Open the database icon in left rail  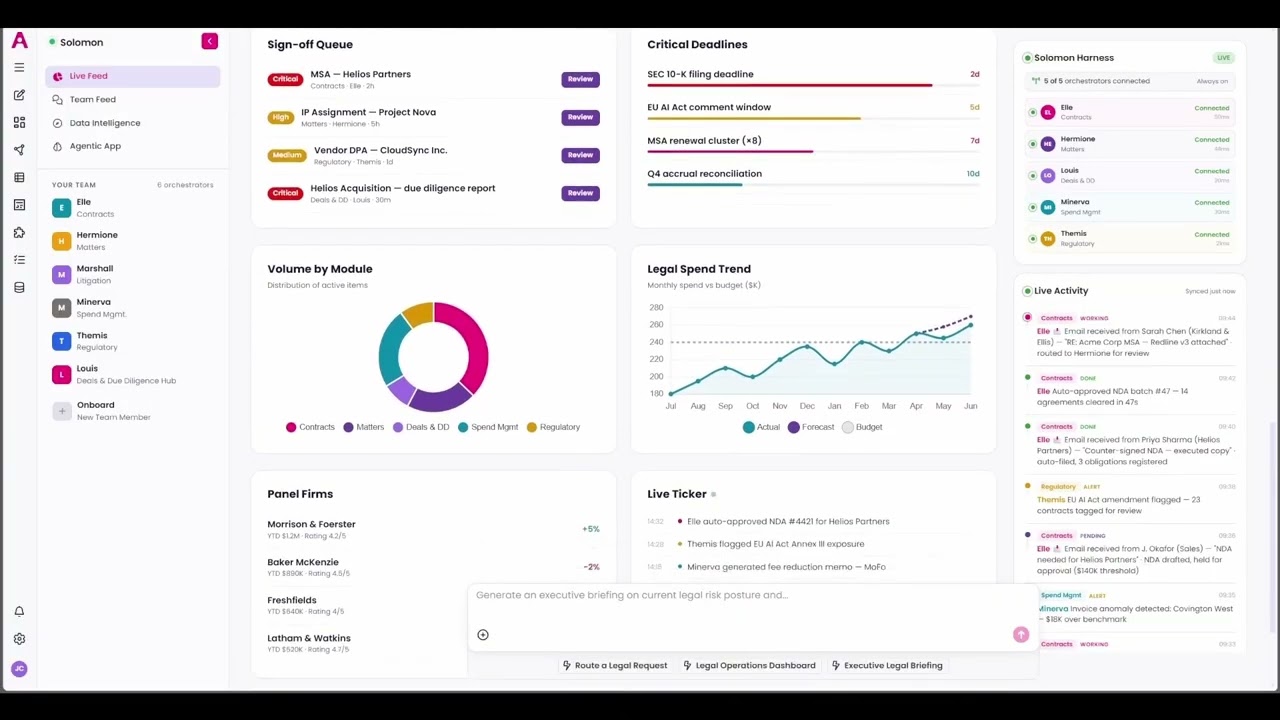click(x=19, y=288)
